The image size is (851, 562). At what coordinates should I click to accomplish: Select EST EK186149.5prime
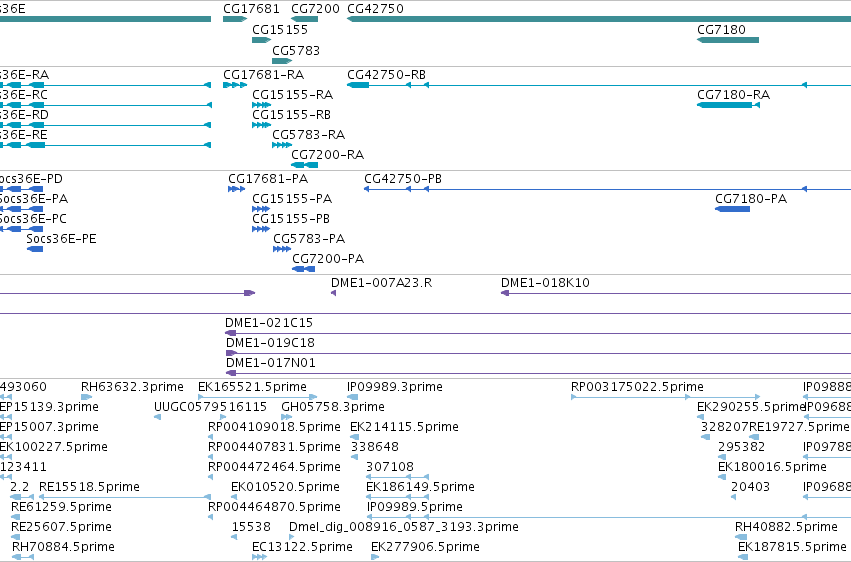tap(398, 497)
